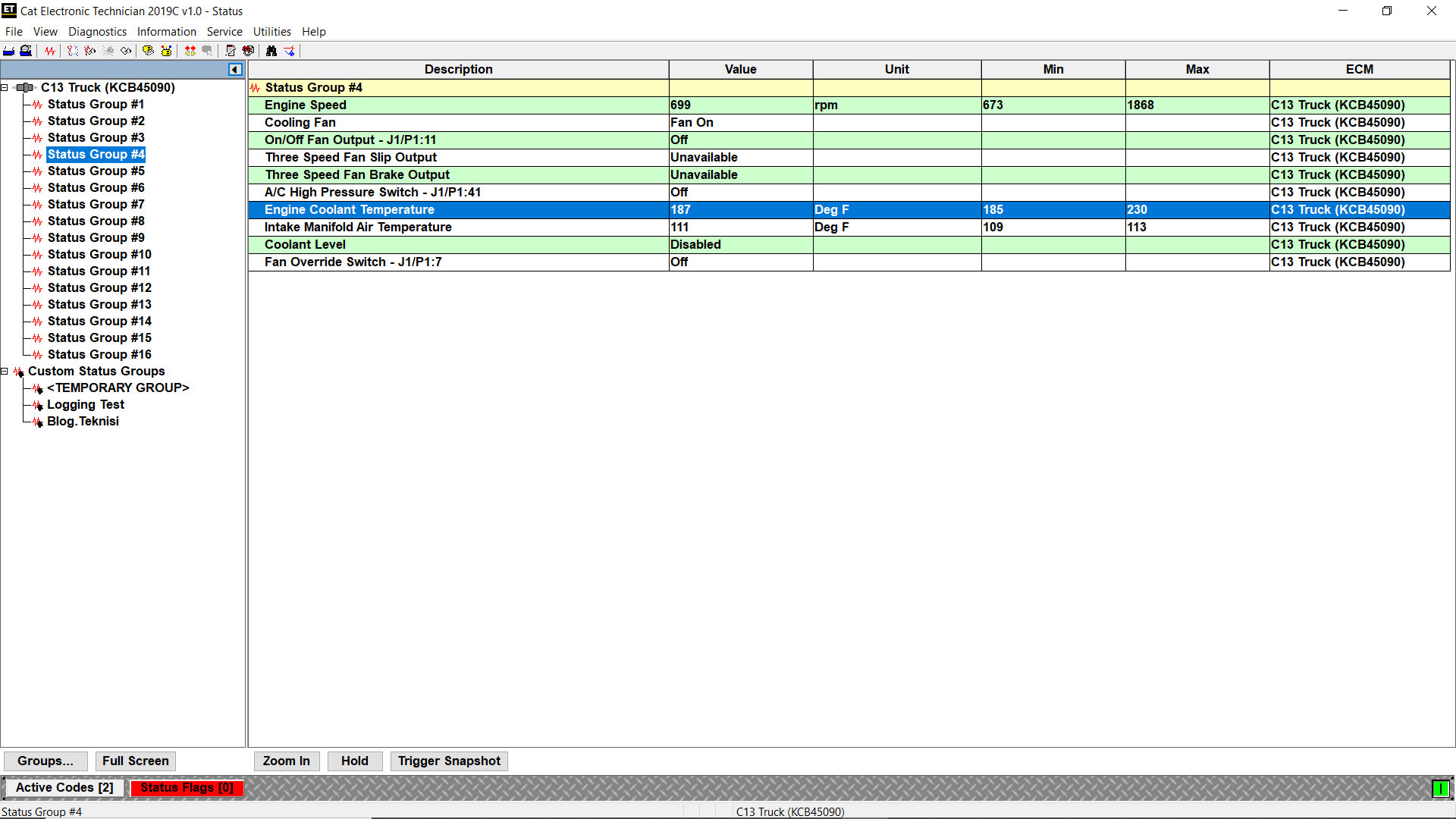Viewport: 1456px width, 819px height.
Task: Open Active Diagnostic Codes stethoscope icon
Action: pos(73,51)
